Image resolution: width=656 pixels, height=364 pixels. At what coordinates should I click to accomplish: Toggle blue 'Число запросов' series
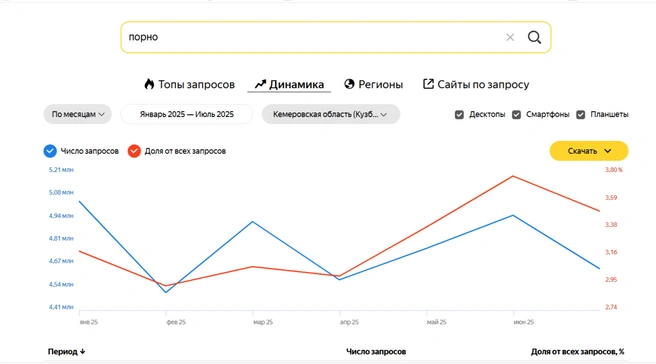pyautogui.click(x=50, y=151)
